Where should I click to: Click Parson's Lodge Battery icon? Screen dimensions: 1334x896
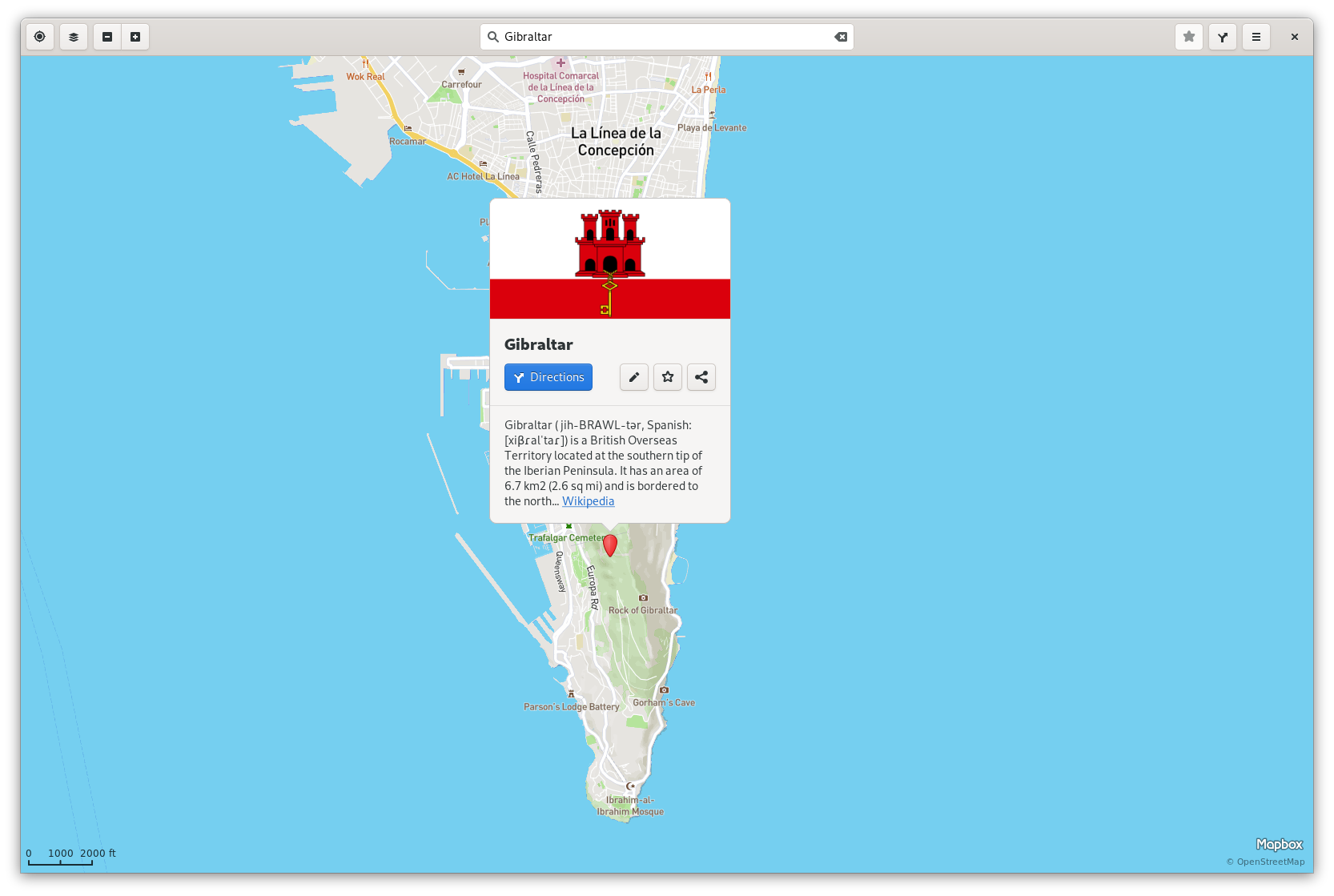571,694
